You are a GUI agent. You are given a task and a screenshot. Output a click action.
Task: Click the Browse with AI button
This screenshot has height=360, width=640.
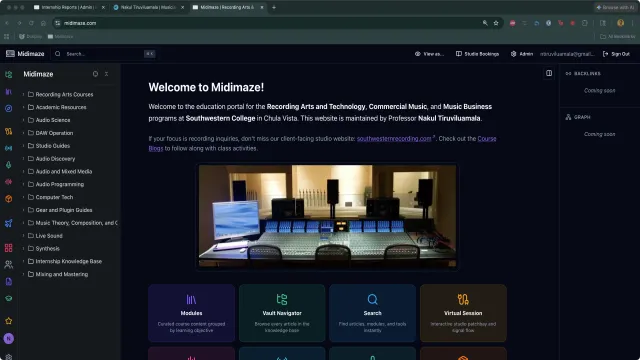[615, 7]
